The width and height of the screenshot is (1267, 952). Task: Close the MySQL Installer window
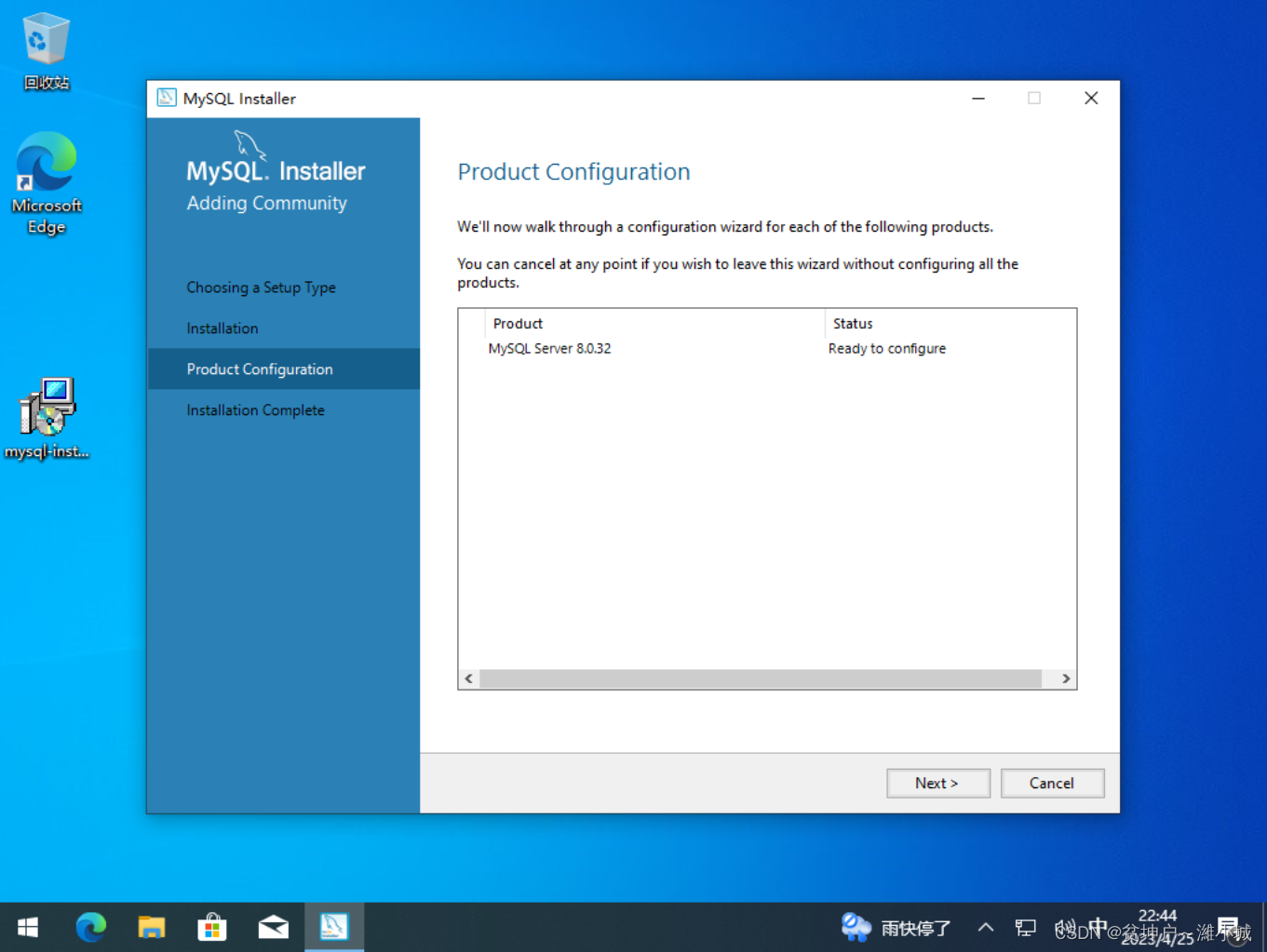tap(1091, 98)
